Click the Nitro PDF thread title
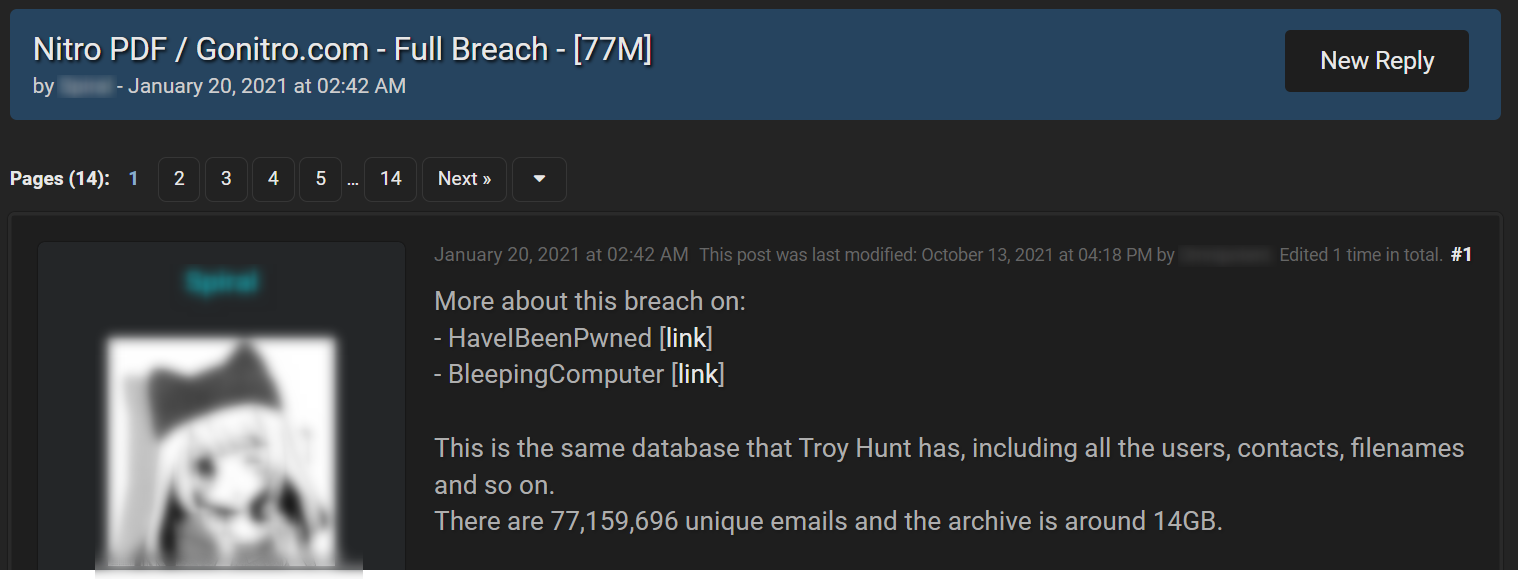This screenshot has width=1518, height=584. pyautogui.click(x=342, y=48)
